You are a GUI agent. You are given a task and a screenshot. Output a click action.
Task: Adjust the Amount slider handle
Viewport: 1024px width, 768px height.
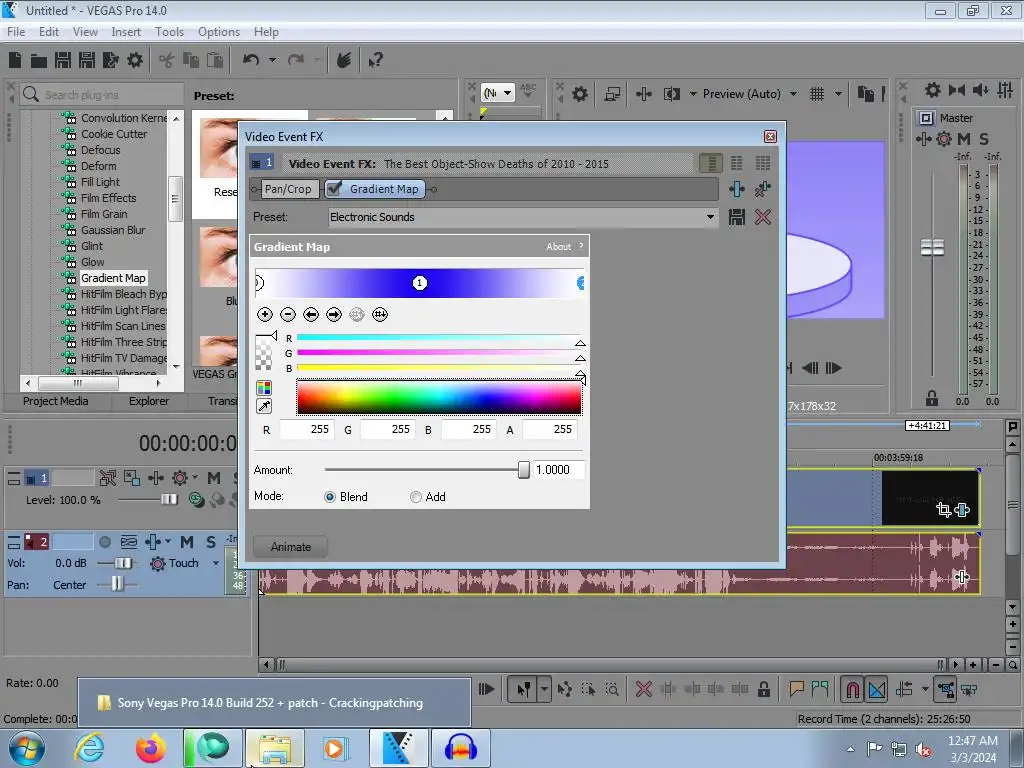pyautogui.click(x=524, y=470)
